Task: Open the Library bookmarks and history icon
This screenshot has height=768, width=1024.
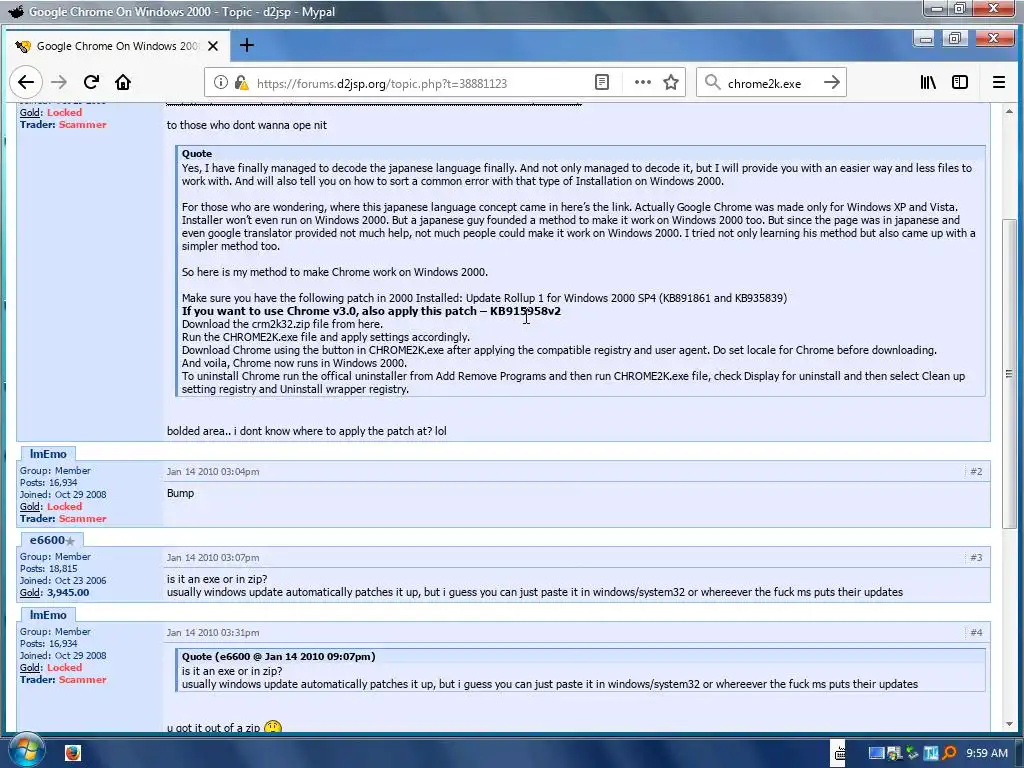Action: tap(928, 82)
